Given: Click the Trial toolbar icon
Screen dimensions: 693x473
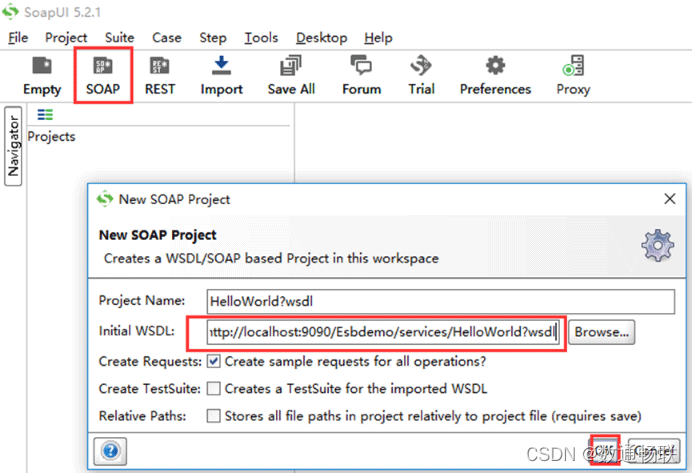Looking at the screenshot, I should [x=421, y=76].
